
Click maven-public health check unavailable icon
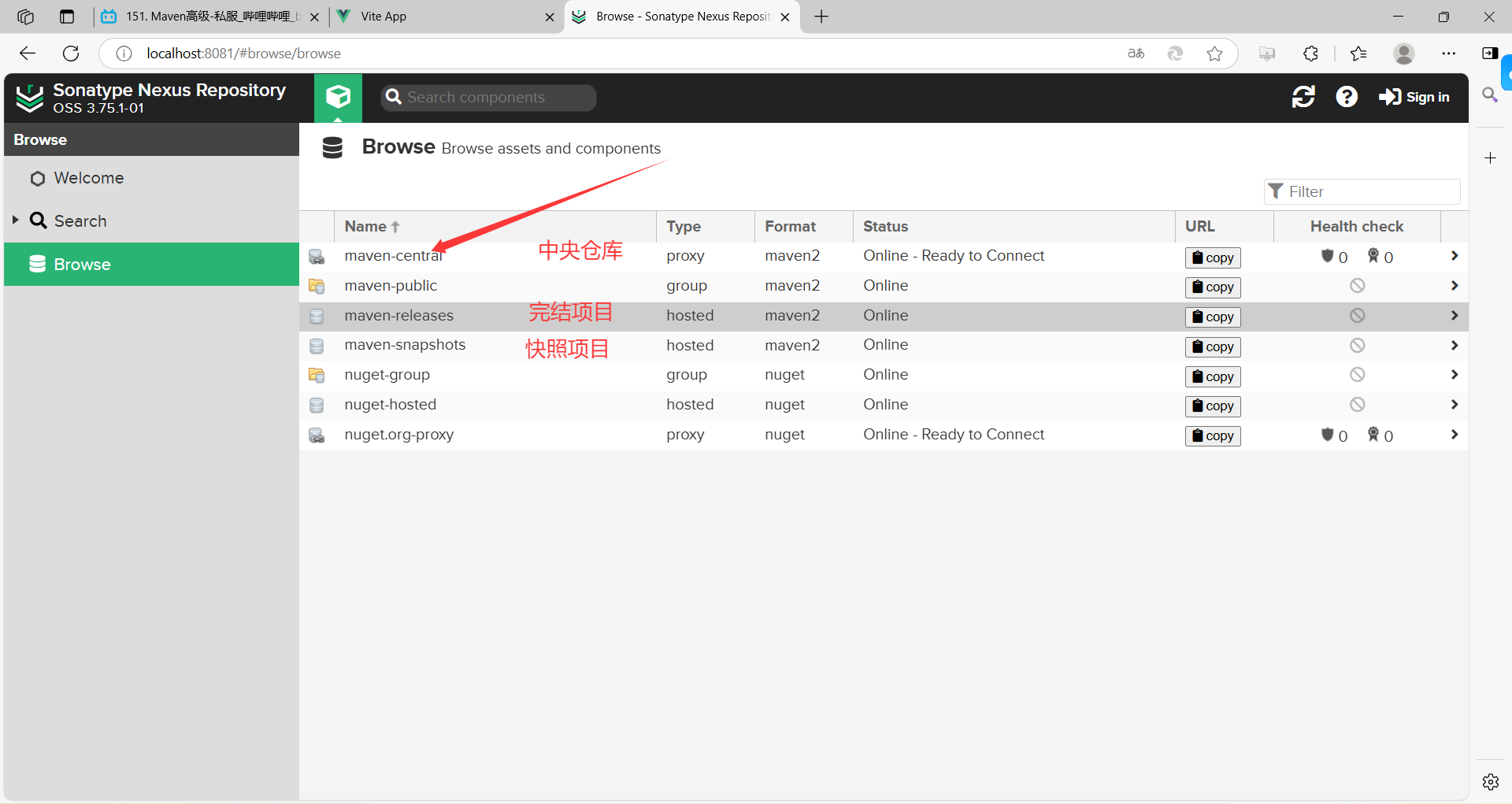[x=1357, y=286]
